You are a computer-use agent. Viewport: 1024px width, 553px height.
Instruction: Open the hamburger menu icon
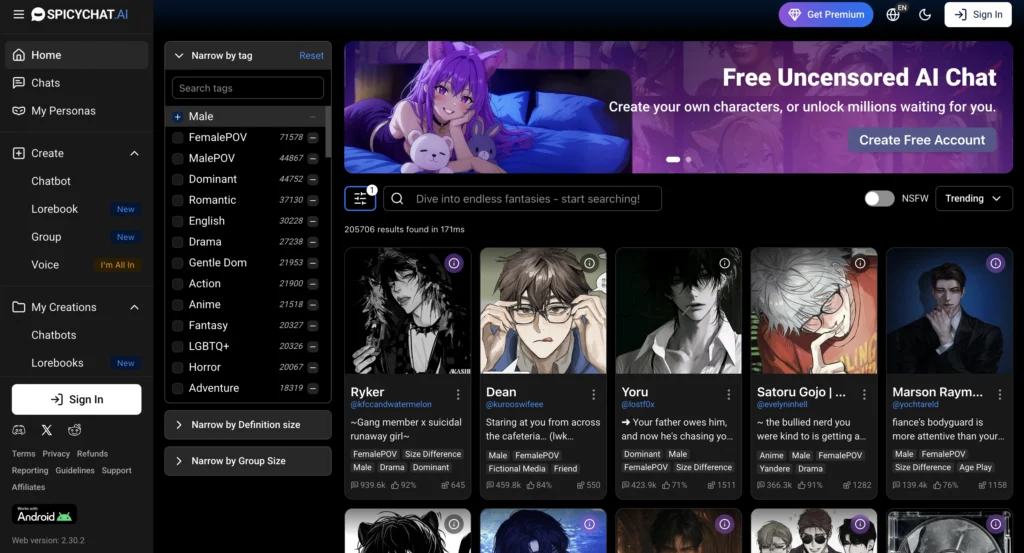18,14
